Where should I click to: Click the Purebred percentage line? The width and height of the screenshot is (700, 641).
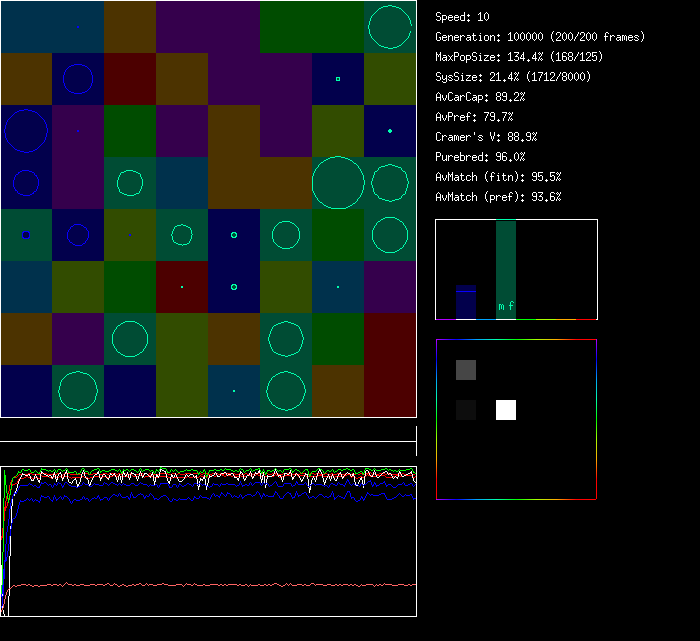point(481,157)
